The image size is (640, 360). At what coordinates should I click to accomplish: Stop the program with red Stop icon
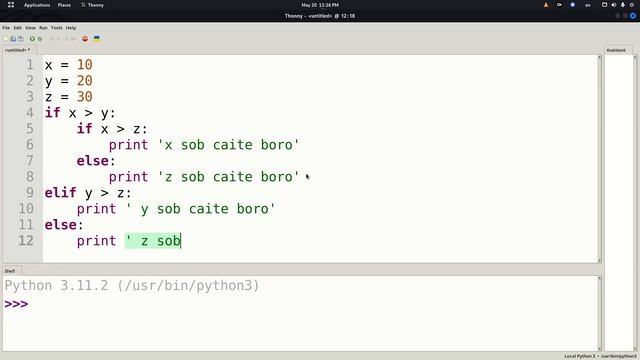85,39
